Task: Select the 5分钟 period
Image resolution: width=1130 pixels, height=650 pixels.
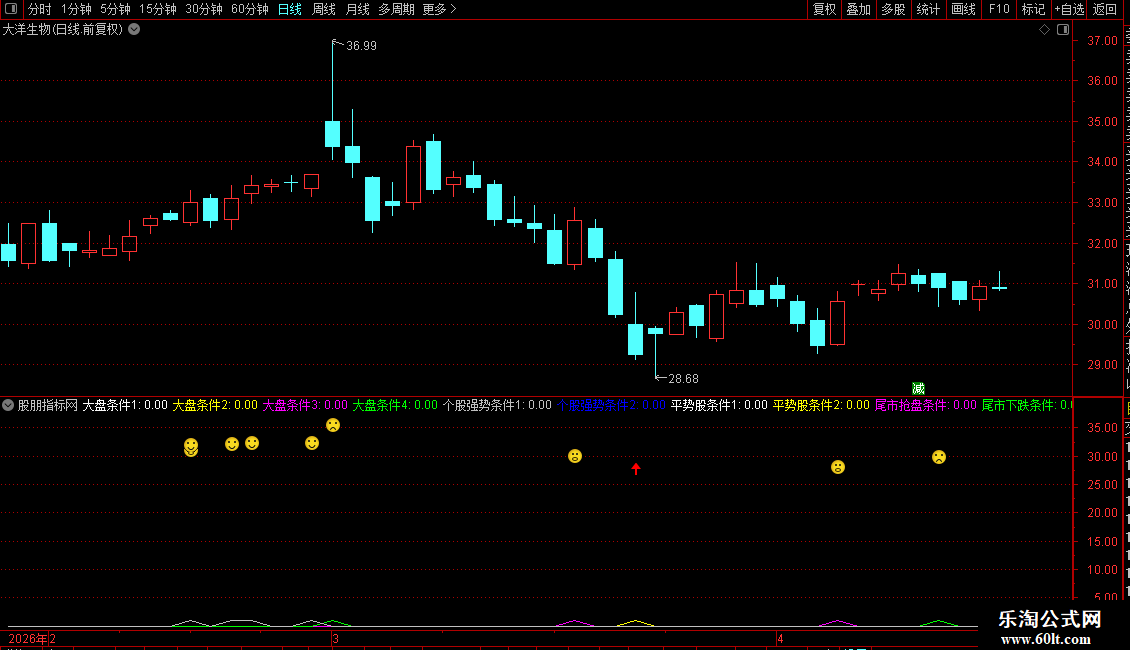Action: pyautogui.click(x=115, y=9)
